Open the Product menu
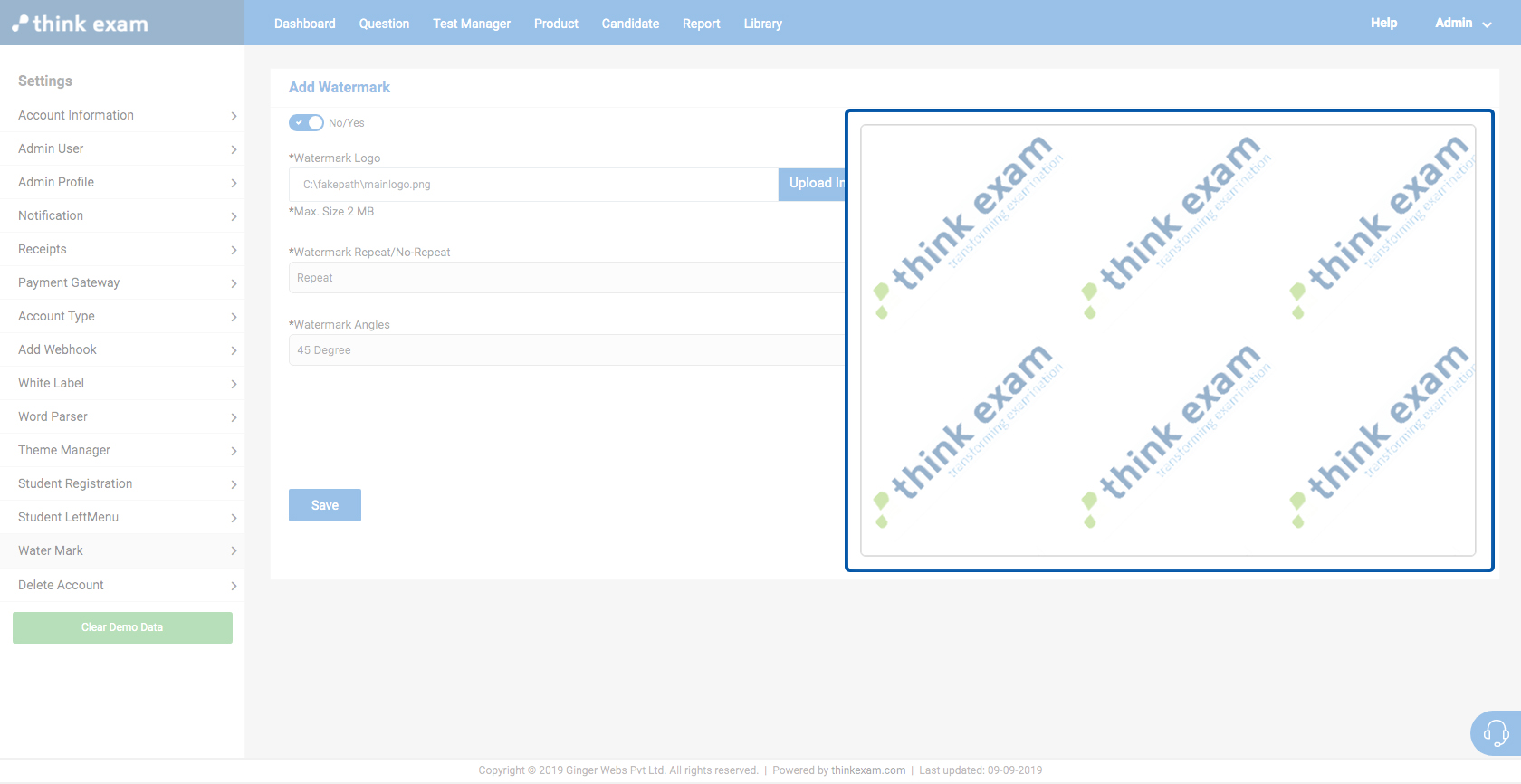1521x784 pixels. [x=556, y=24]
